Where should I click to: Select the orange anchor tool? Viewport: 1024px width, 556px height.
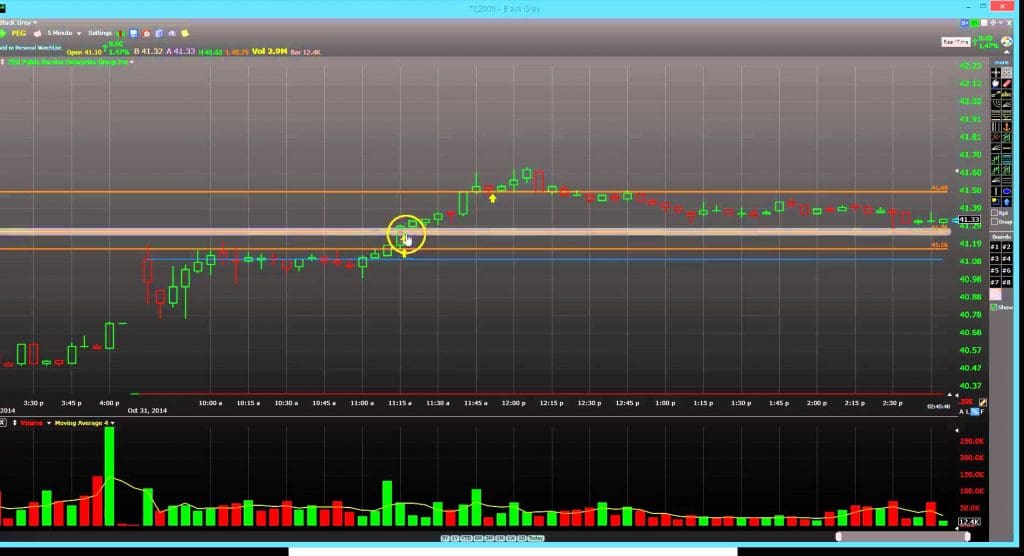tap(1006, 127)
